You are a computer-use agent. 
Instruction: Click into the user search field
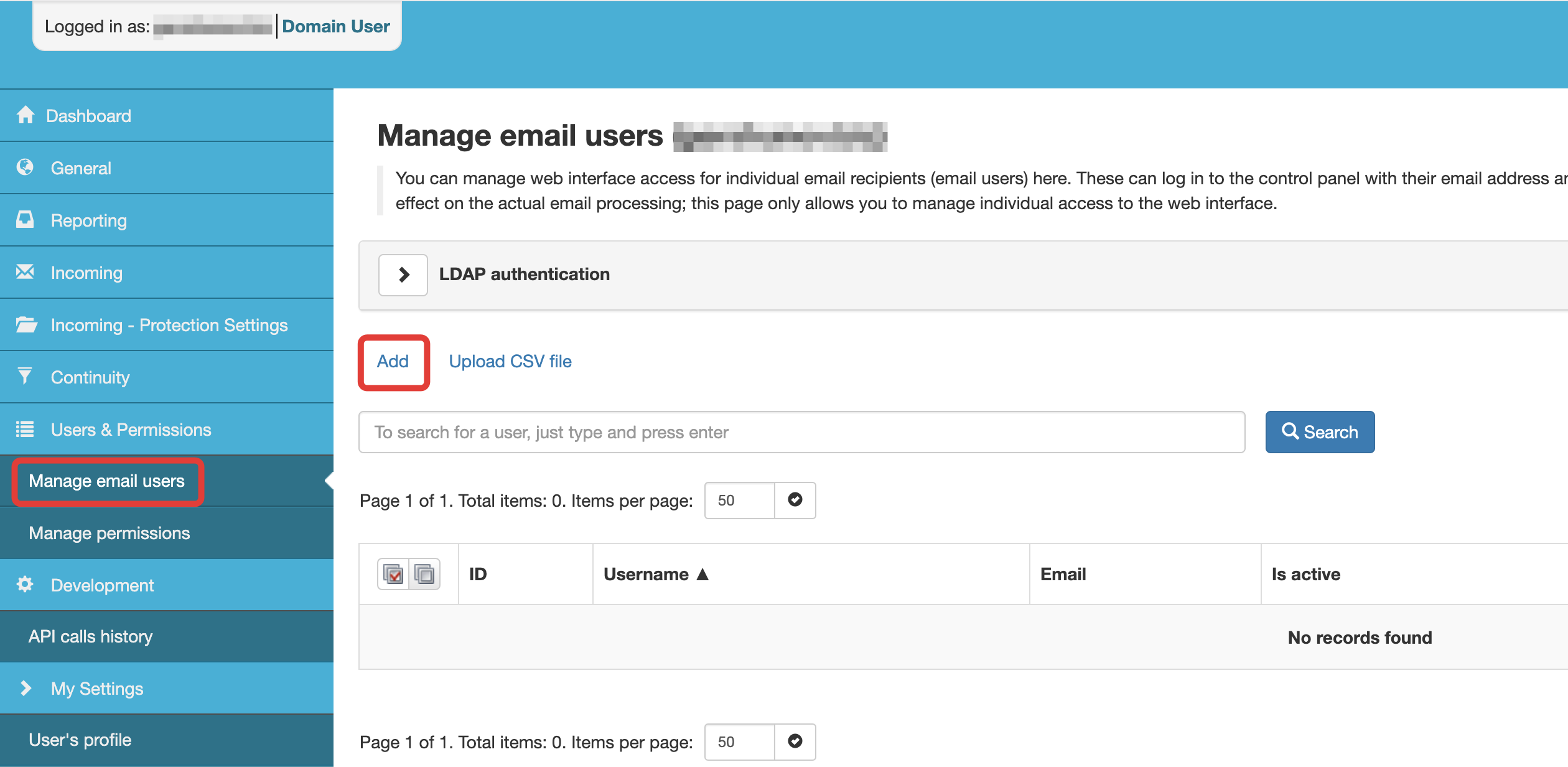(x=801, y=431)
